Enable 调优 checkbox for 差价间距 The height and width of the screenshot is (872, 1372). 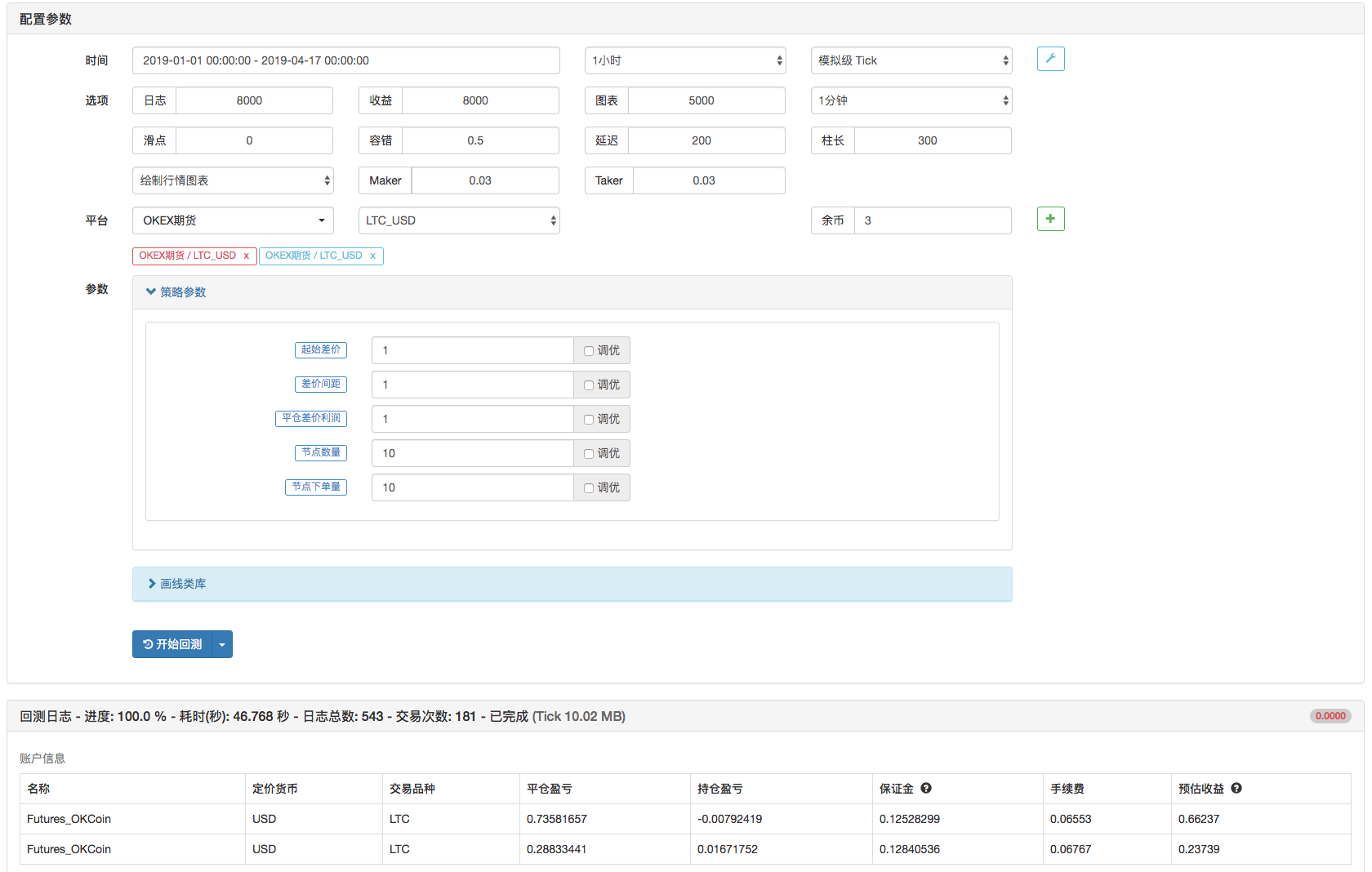click(588, 385)
